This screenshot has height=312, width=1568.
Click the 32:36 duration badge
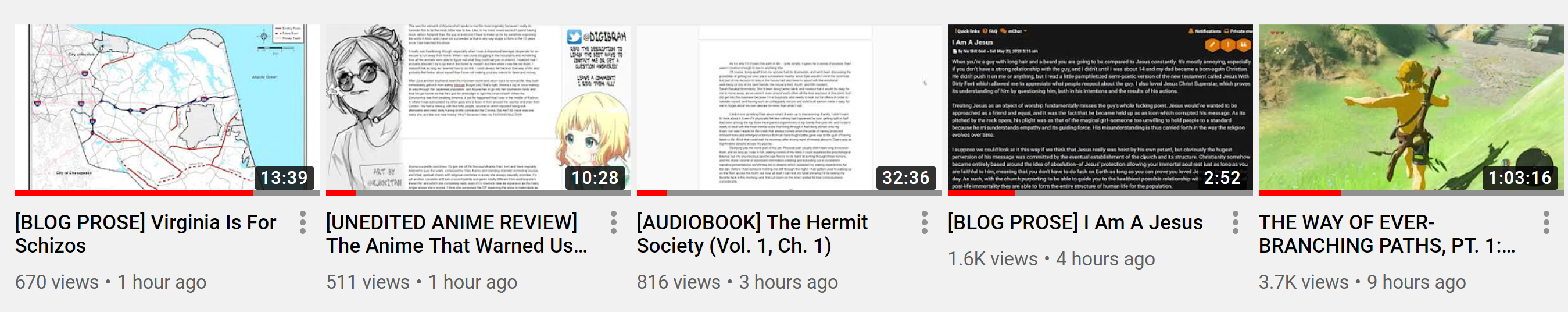click(905, 178)
